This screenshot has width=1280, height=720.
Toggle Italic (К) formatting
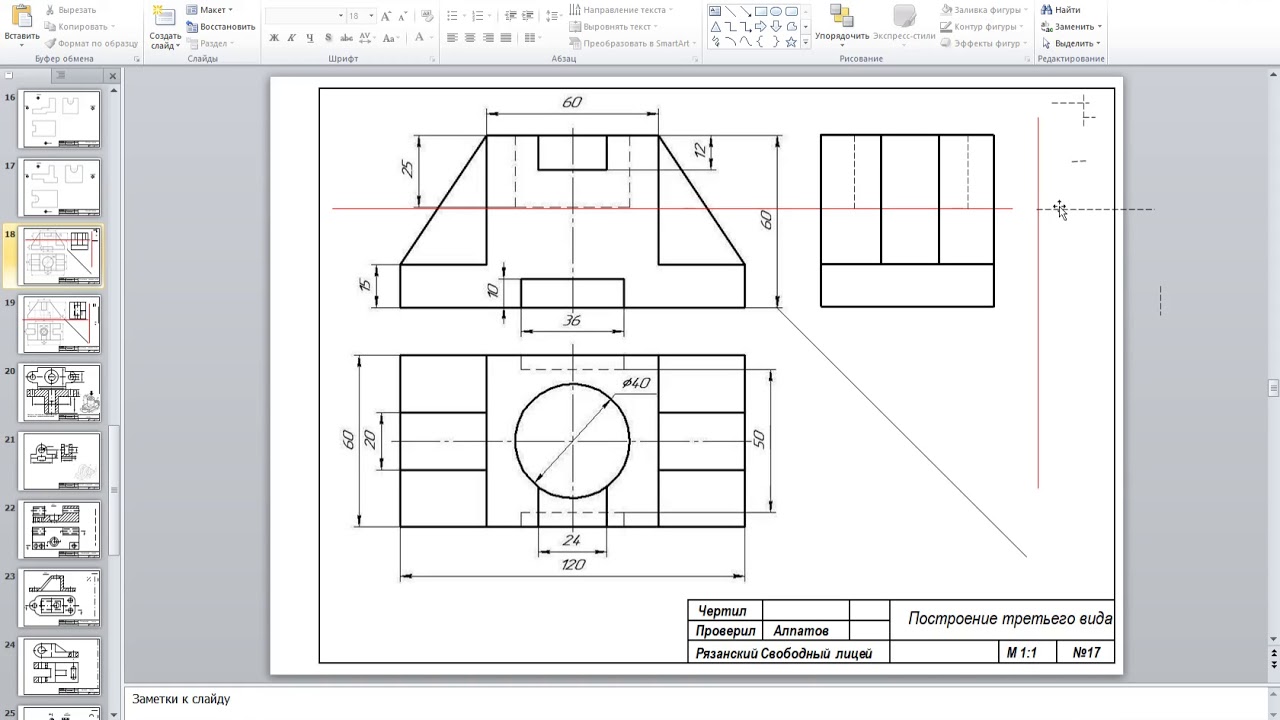point(292,38)
